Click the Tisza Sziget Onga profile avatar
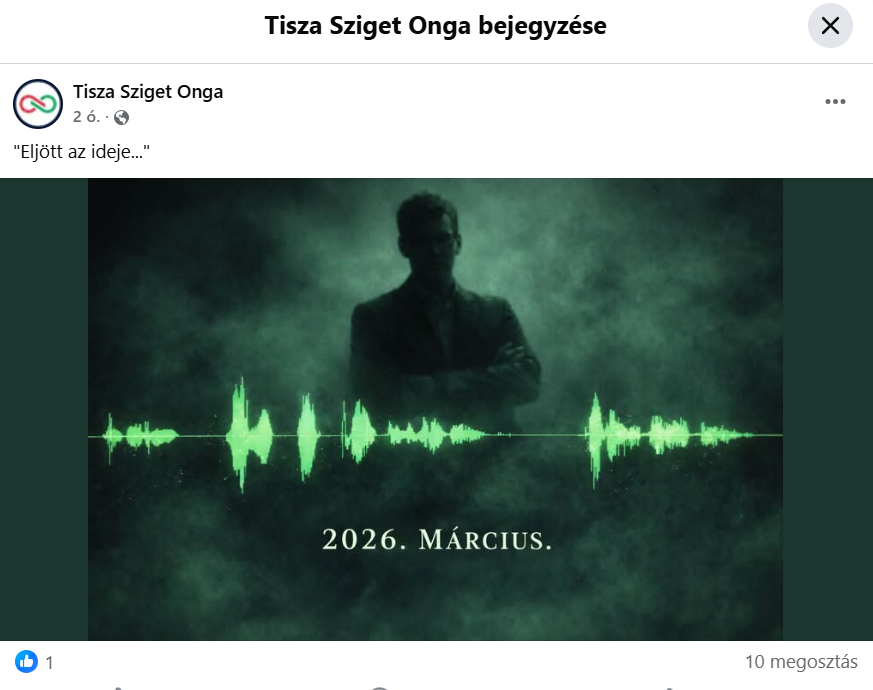Image resolution: width=873 pixels, height=690 pixels. pos(38,104)
